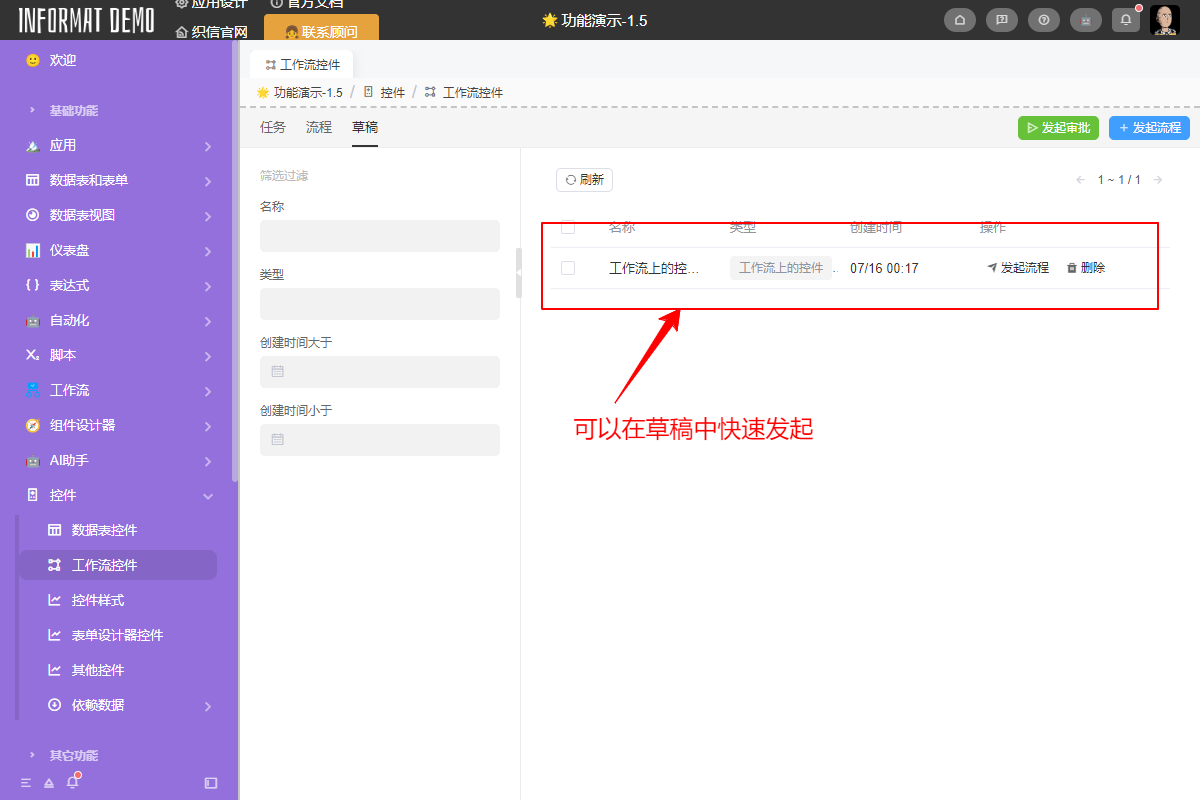The width and height of the screenshot is (1200, 800).
Task: Toggle the select-all checkbox in list header
Action: point(568,227)
